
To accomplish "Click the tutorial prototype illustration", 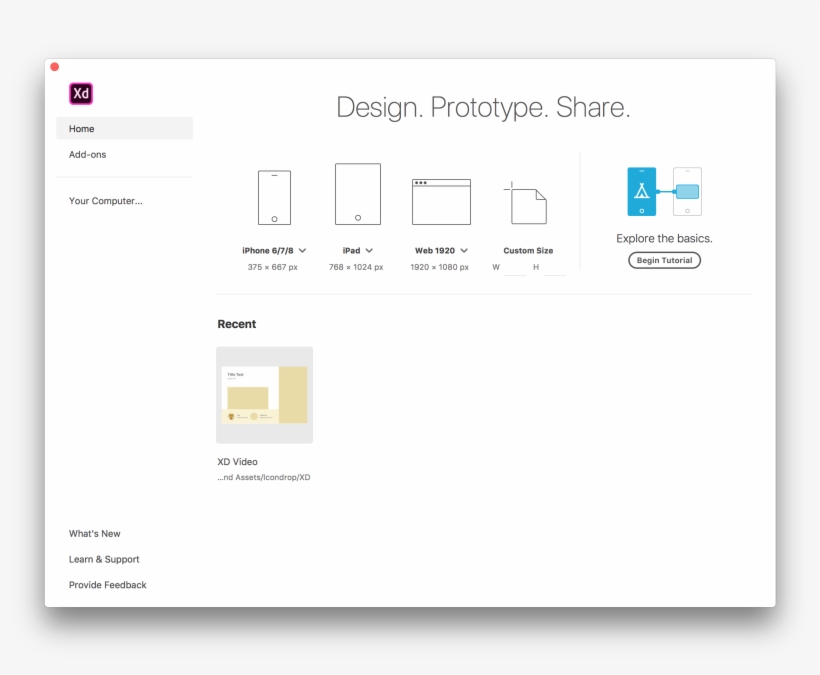I will click(x=664, y=191).
